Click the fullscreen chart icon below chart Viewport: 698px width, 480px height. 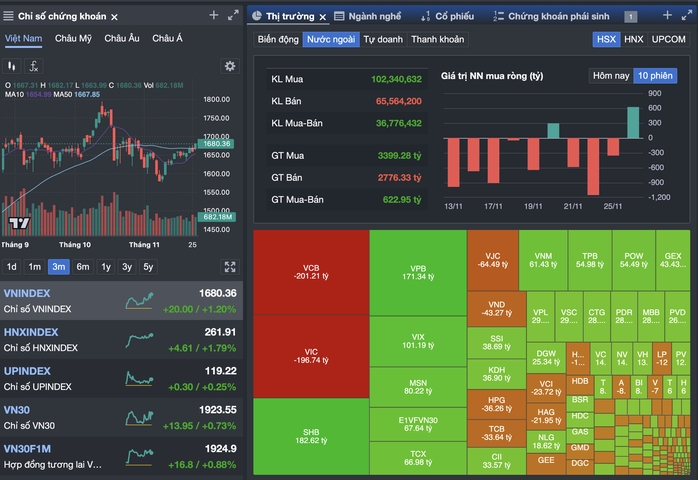coord(230,267)
